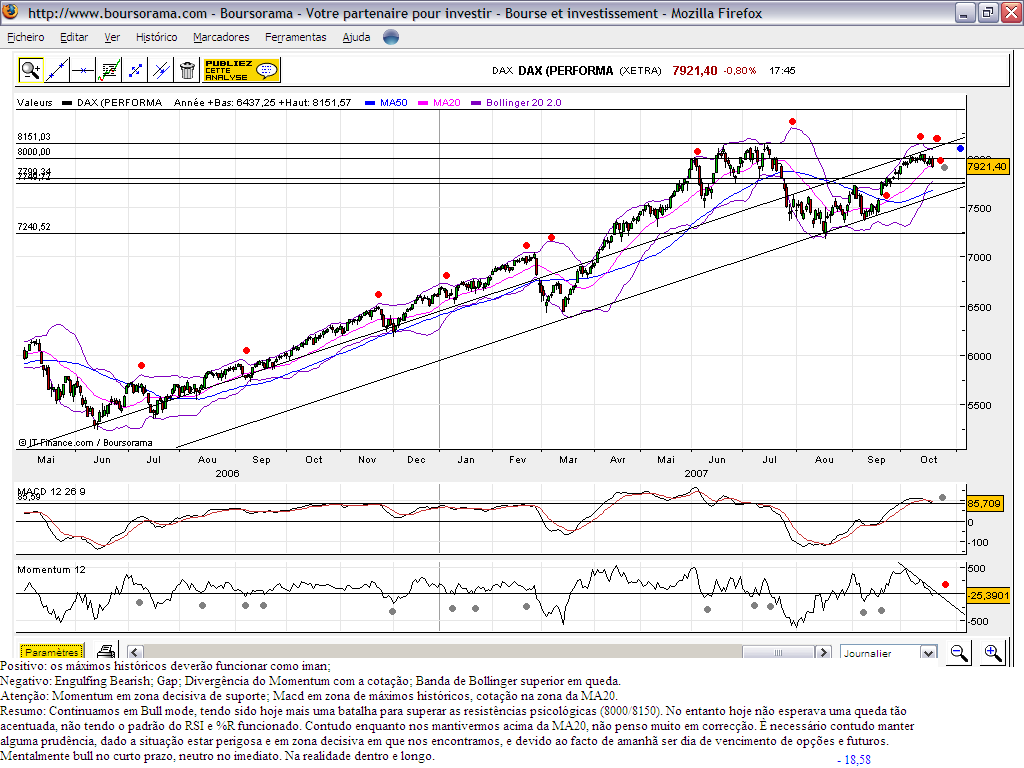Click the DAX (PERFORMA legend label
Image resolution: width=1024 pixels, height=768 pixels.
(119, 103)
